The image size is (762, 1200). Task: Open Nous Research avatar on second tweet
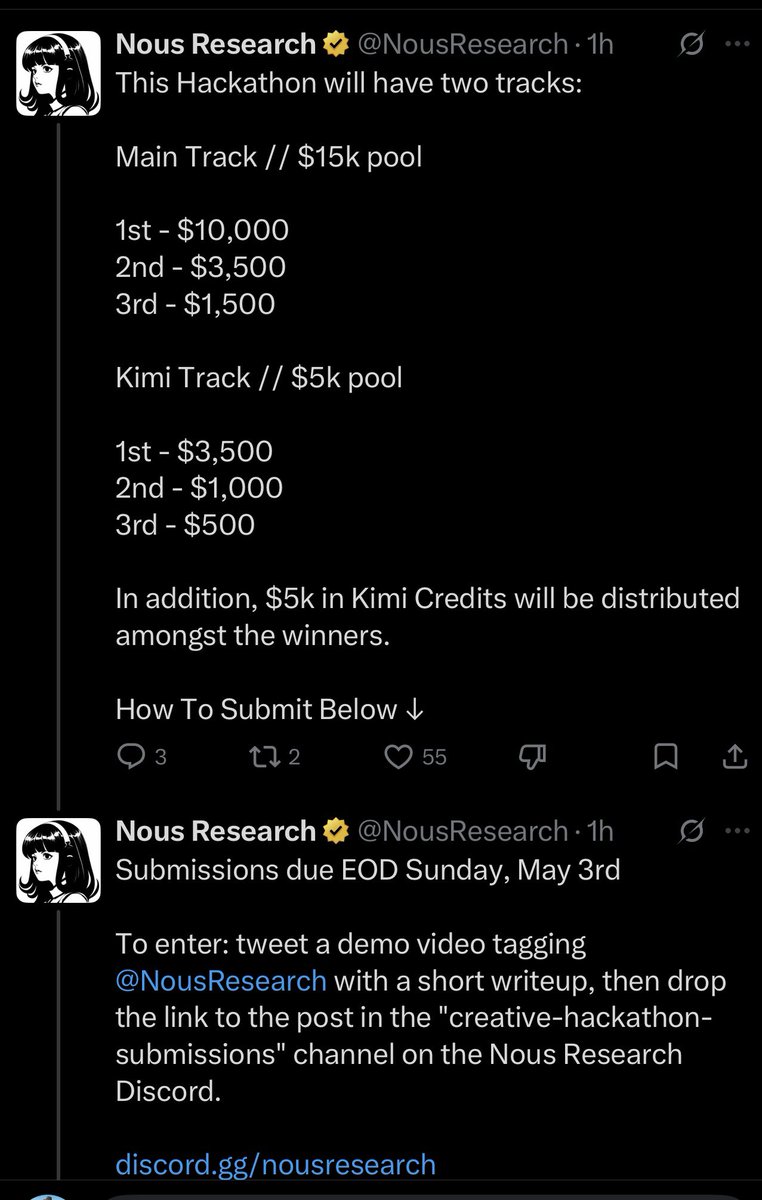[58, 860]
